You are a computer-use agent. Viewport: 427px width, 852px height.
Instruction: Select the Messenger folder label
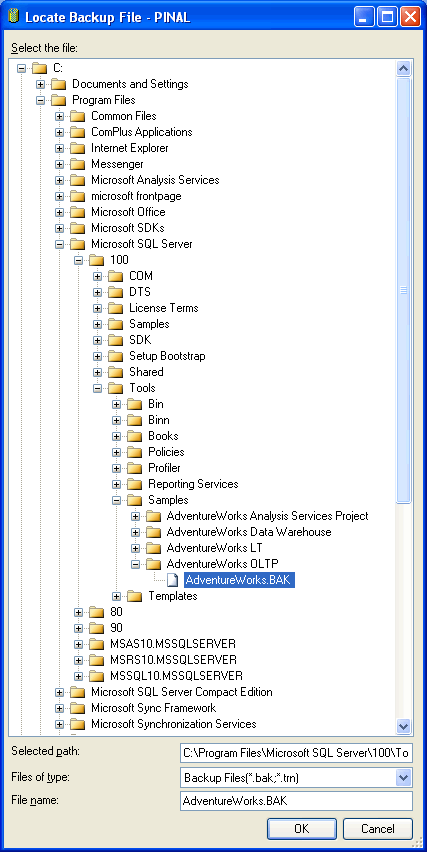(x=117, y=164)
